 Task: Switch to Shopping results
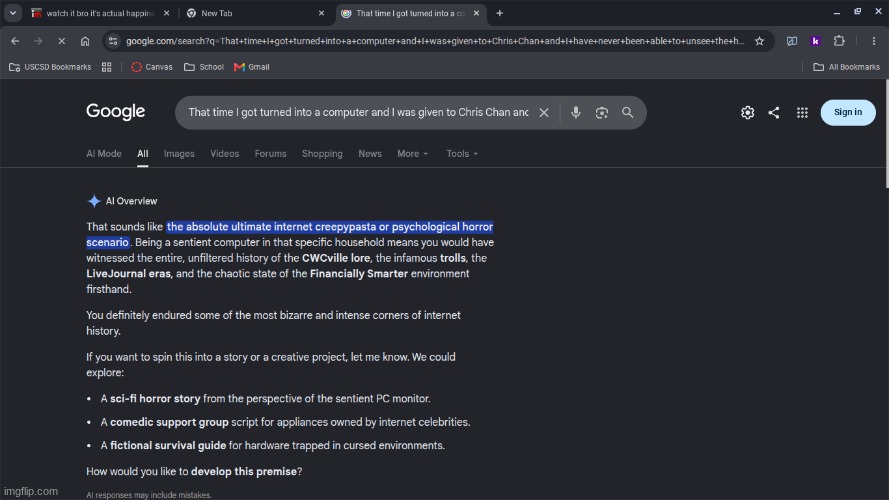click(322, 154)
